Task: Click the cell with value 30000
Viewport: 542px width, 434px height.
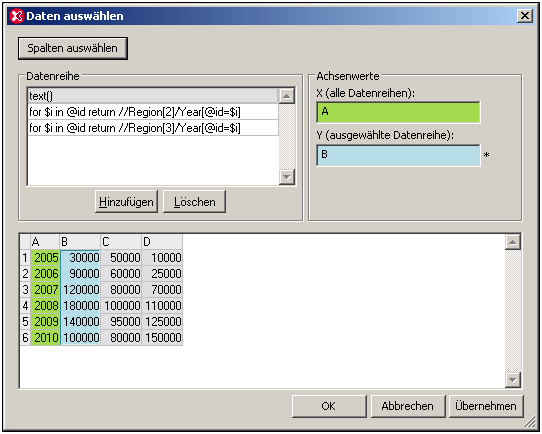Action: point(80,258)
